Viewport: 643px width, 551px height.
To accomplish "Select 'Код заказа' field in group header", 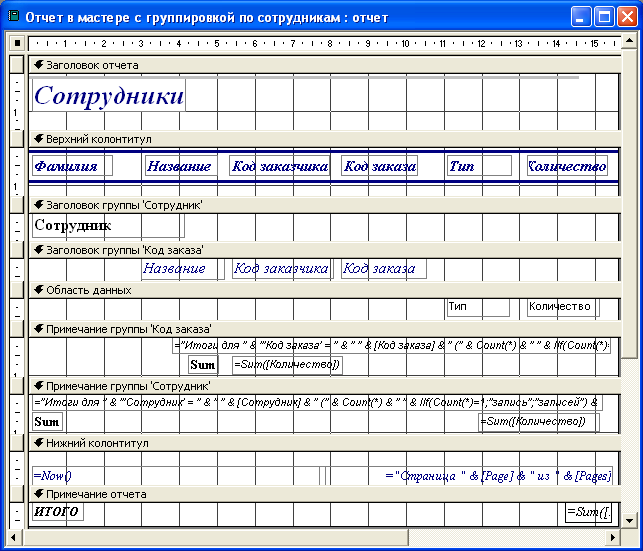I will pos(384,269).
